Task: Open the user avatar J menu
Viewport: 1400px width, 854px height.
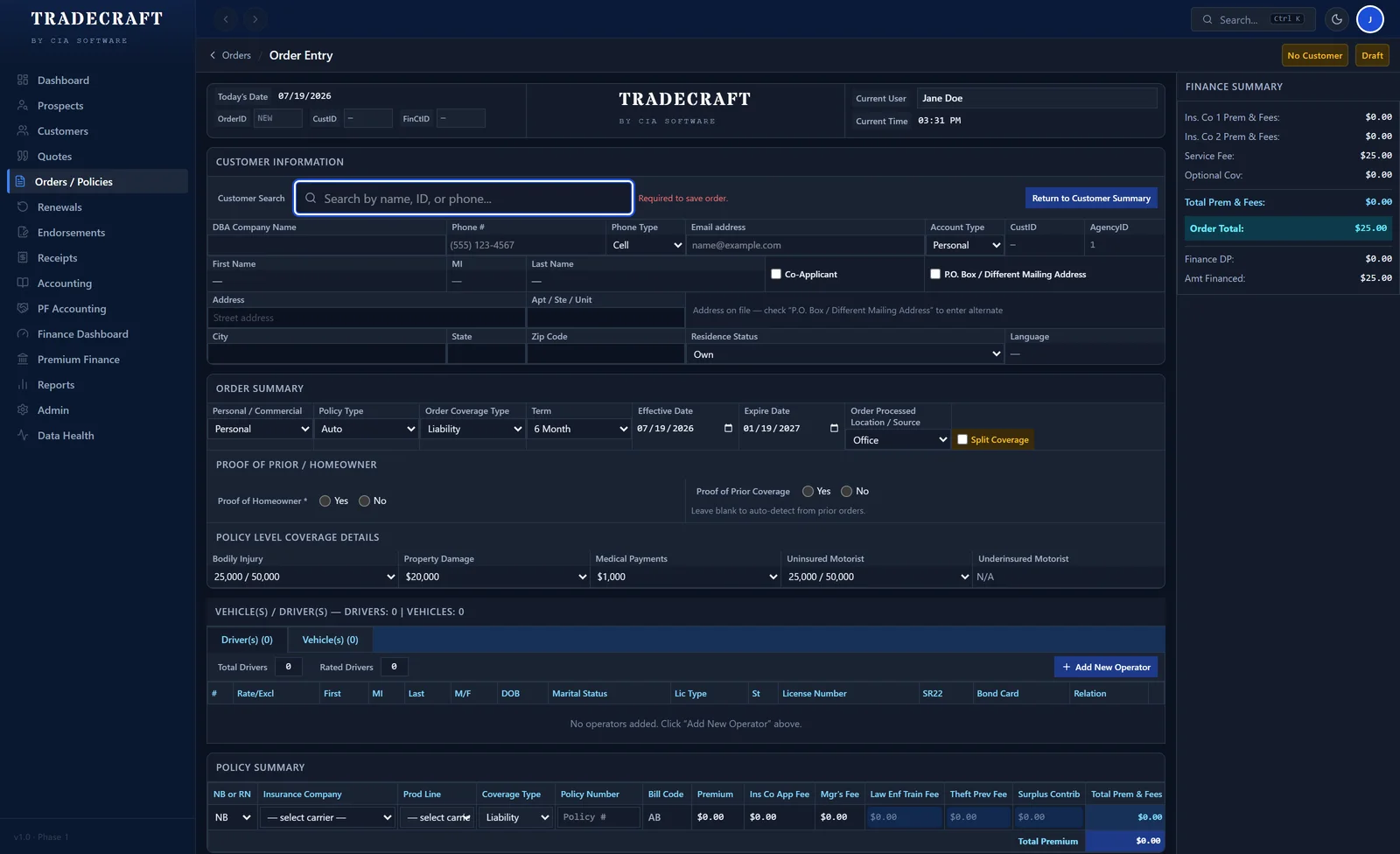Action: [1370, 18]
